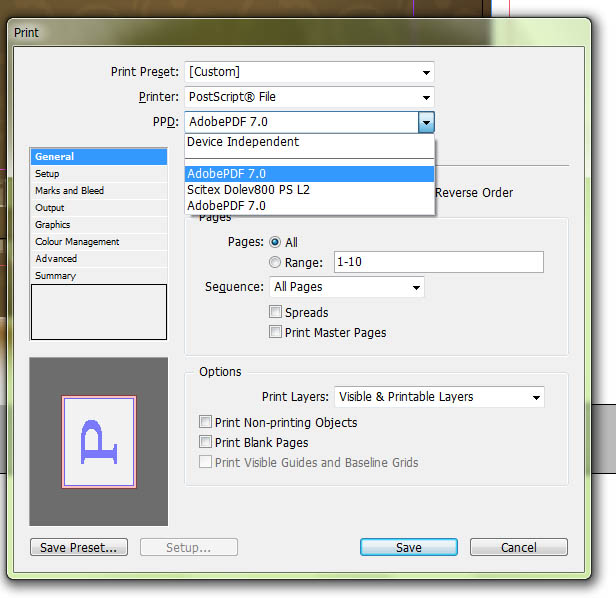The width and height of the screenshot is (616, 598).
Task: Click the PPD dropdown arrow button
Action: [426, 122]
